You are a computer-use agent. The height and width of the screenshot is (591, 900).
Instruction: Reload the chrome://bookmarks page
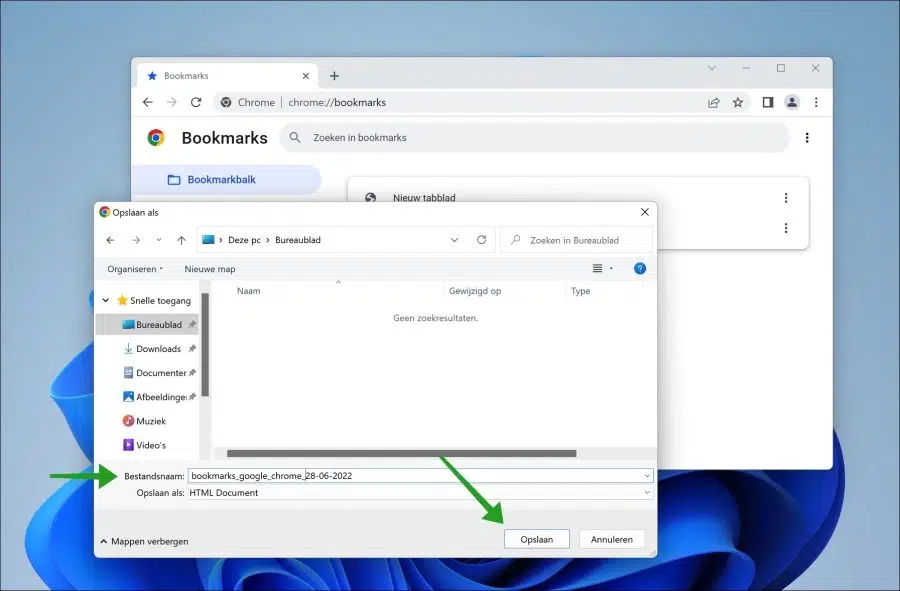point(196,102)
